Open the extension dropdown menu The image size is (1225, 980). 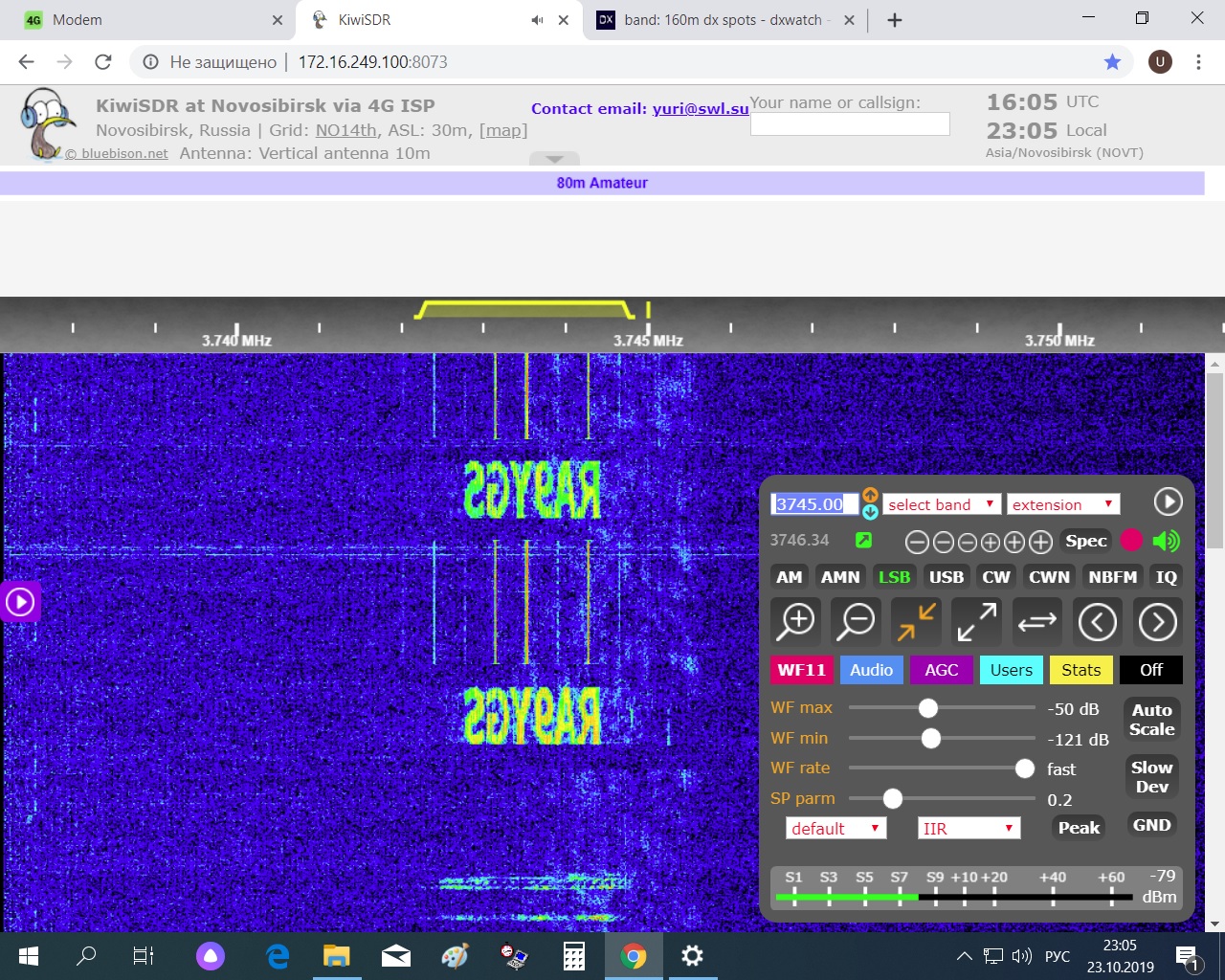[x=1062, y=504]
